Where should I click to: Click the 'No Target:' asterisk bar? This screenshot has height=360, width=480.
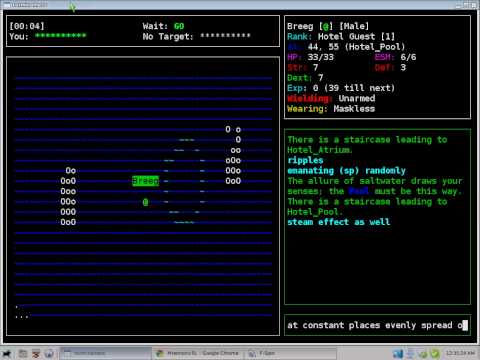pos(225,35)
